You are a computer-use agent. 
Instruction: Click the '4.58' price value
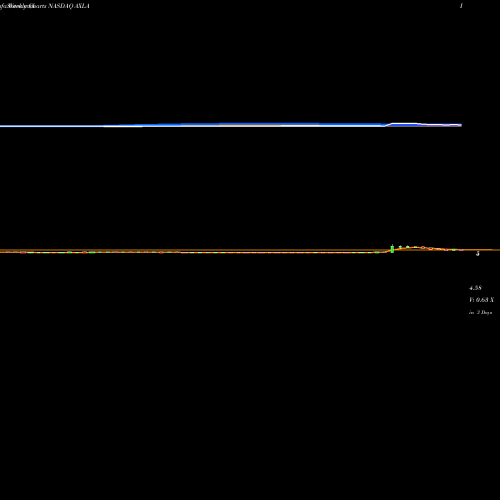click(x=475, y=288)
